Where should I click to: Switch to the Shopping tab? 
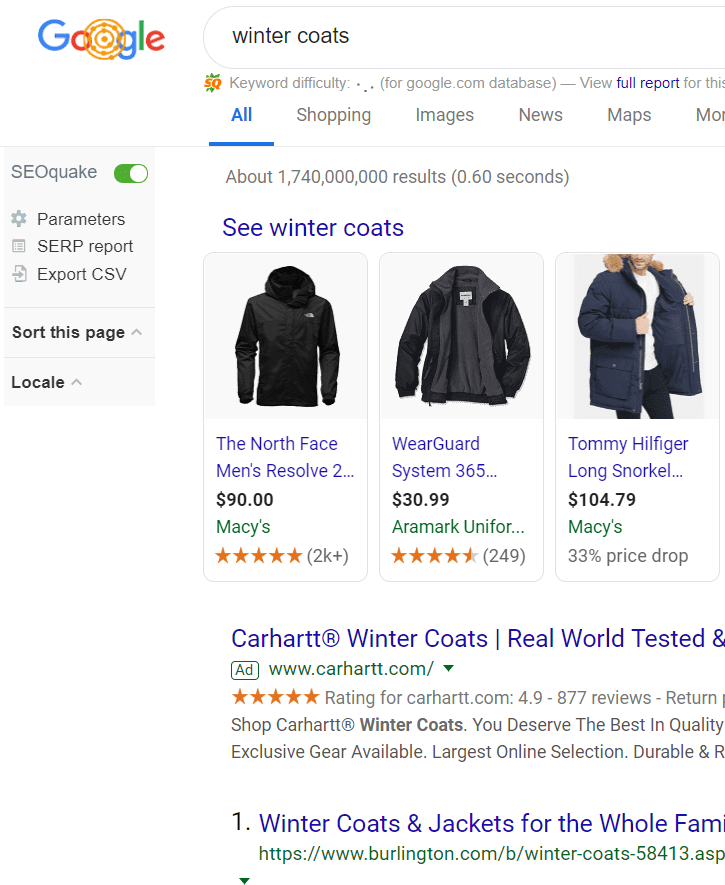tap(333, 115)
